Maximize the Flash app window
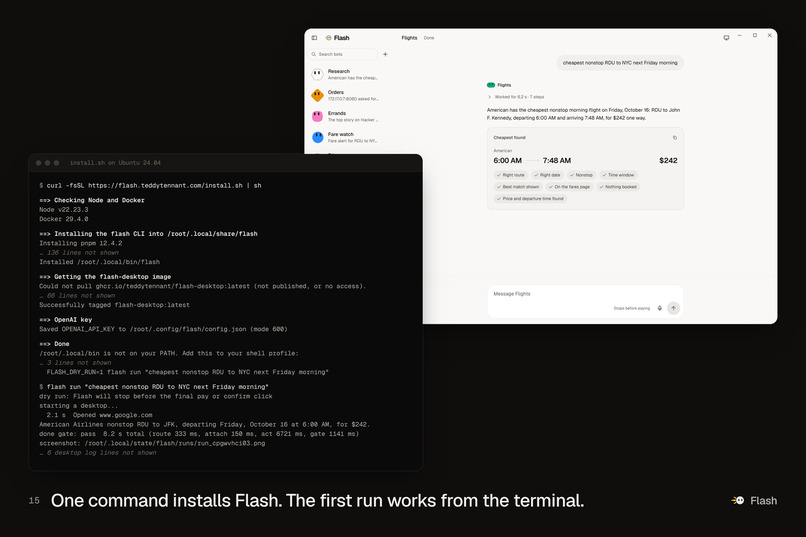The height and width of the screenshot is (537, 806). (755, 35)
